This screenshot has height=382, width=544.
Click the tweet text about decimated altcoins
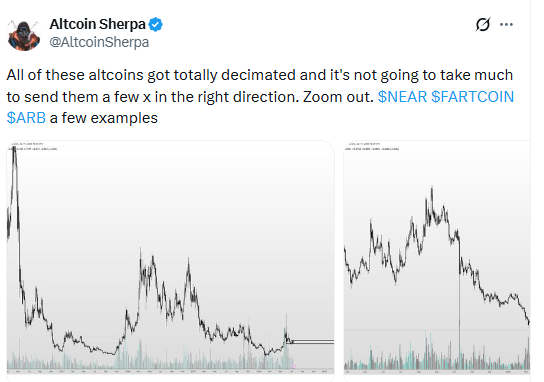coord(260,96)
